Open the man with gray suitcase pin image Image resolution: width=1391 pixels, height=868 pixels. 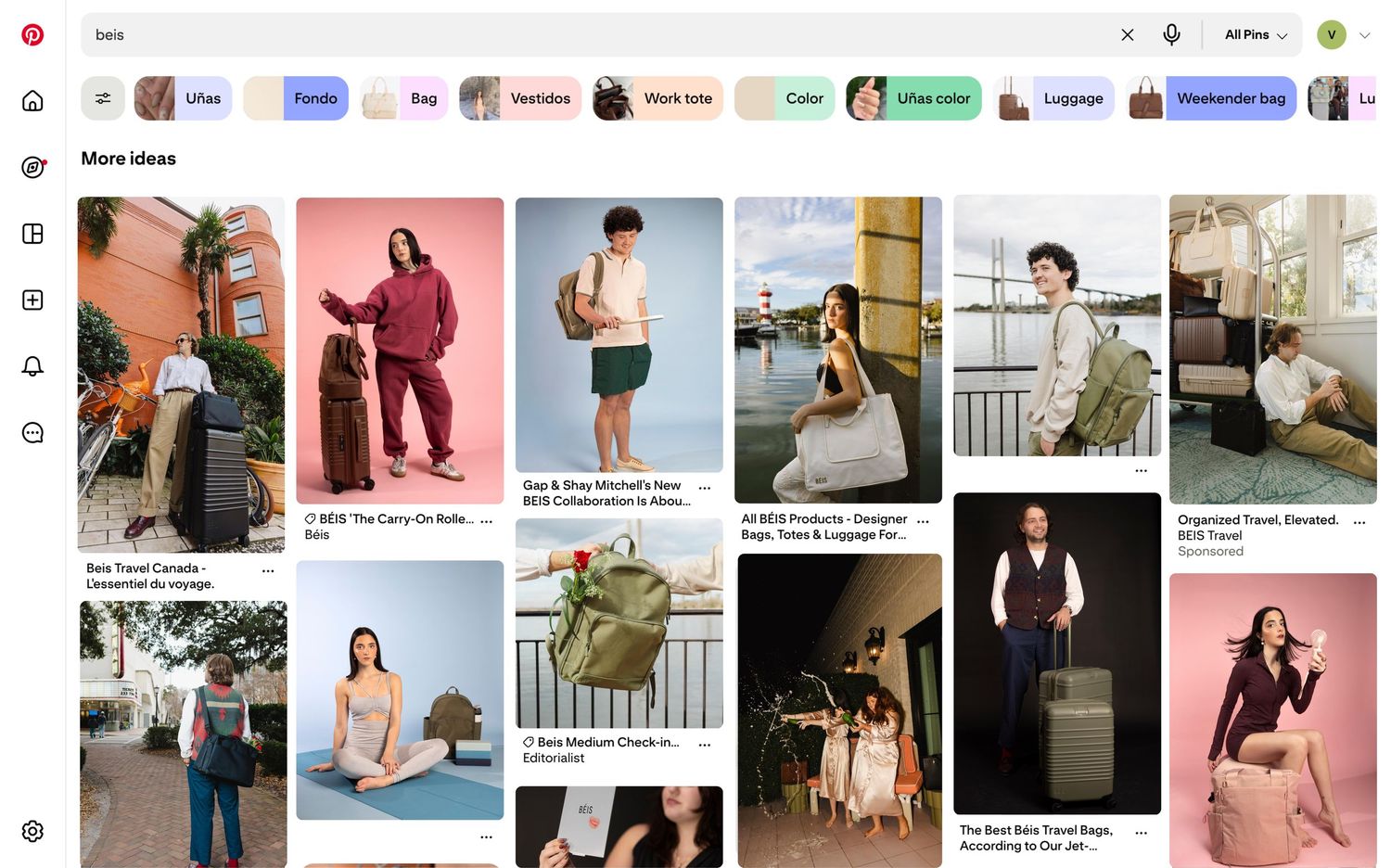click(182, 375)
